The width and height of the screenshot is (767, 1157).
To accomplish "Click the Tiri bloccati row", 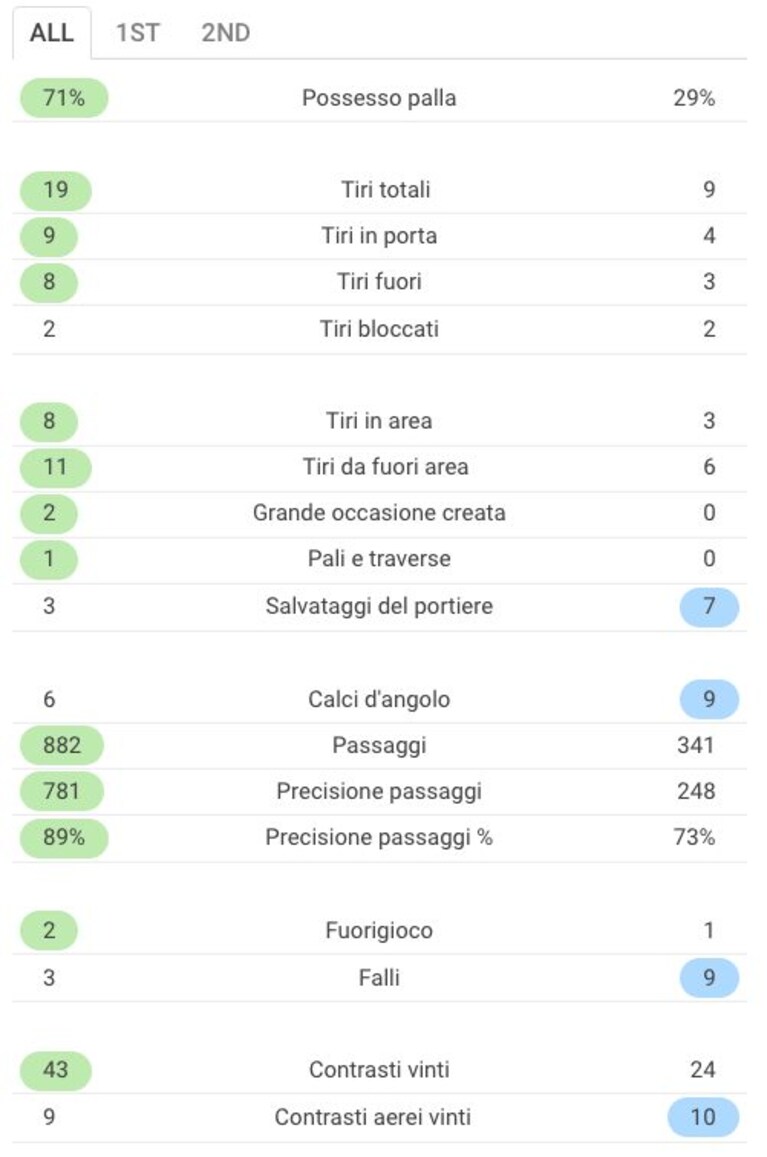I will [379, 328].
